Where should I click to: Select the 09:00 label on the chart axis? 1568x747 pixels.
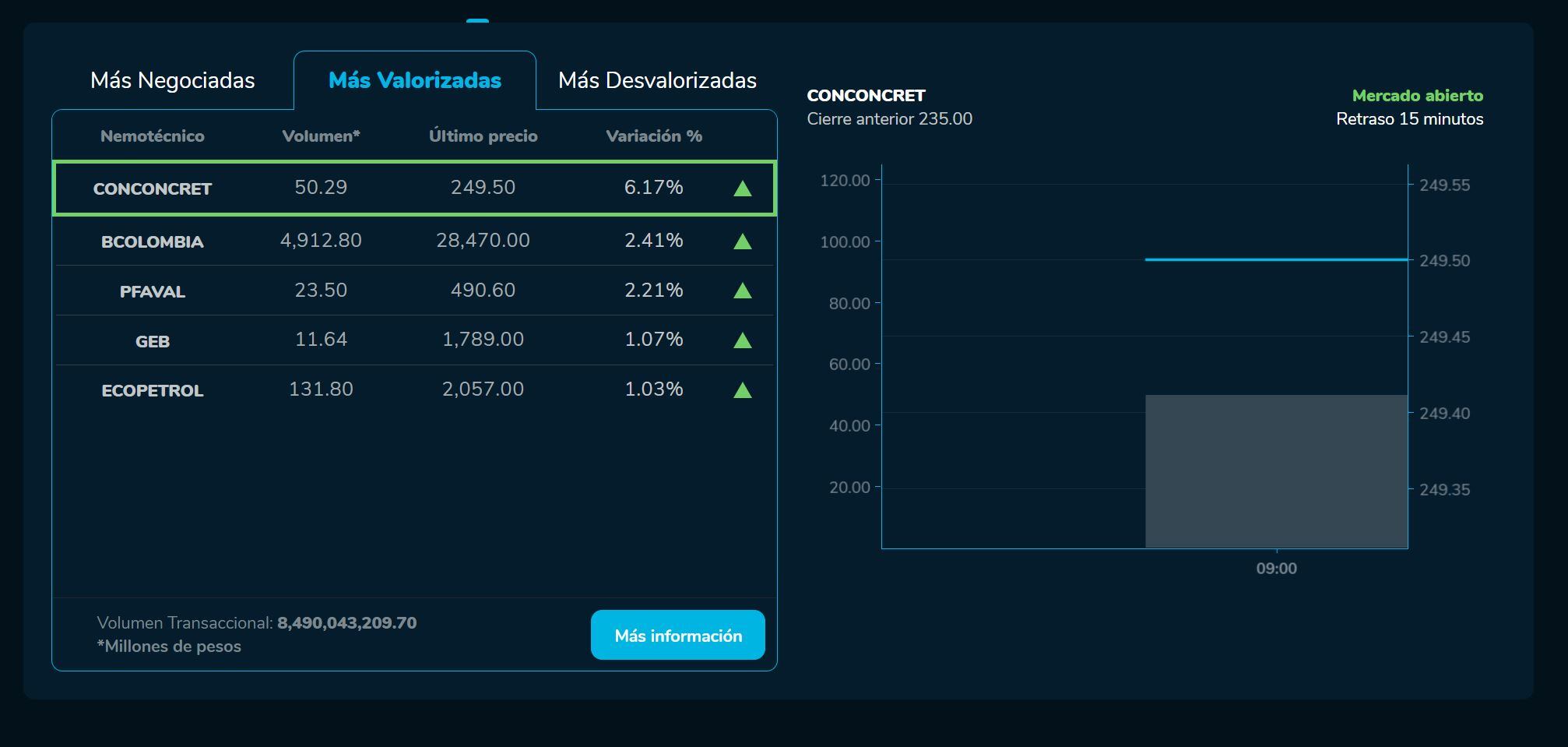coord(1275,568)
